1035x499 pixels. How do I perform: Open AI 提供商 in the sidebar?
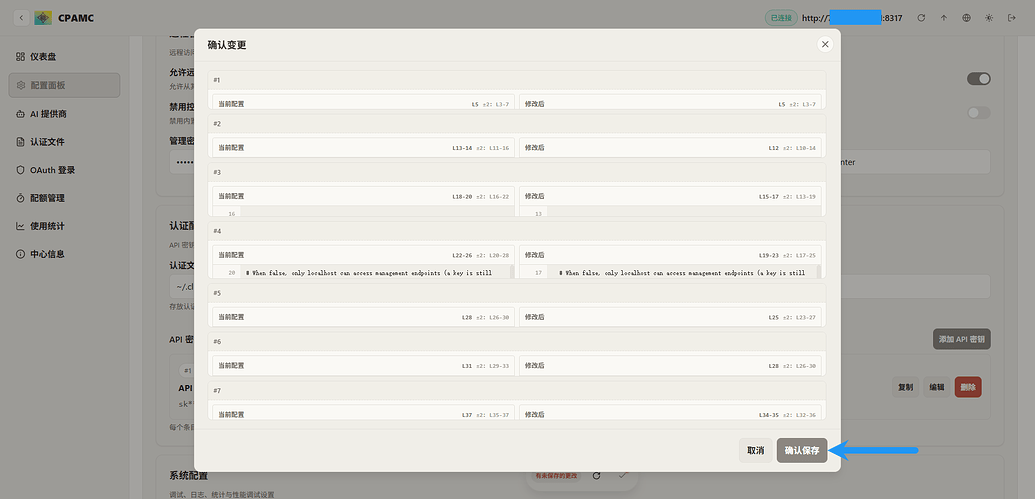[x=65, y=114]
